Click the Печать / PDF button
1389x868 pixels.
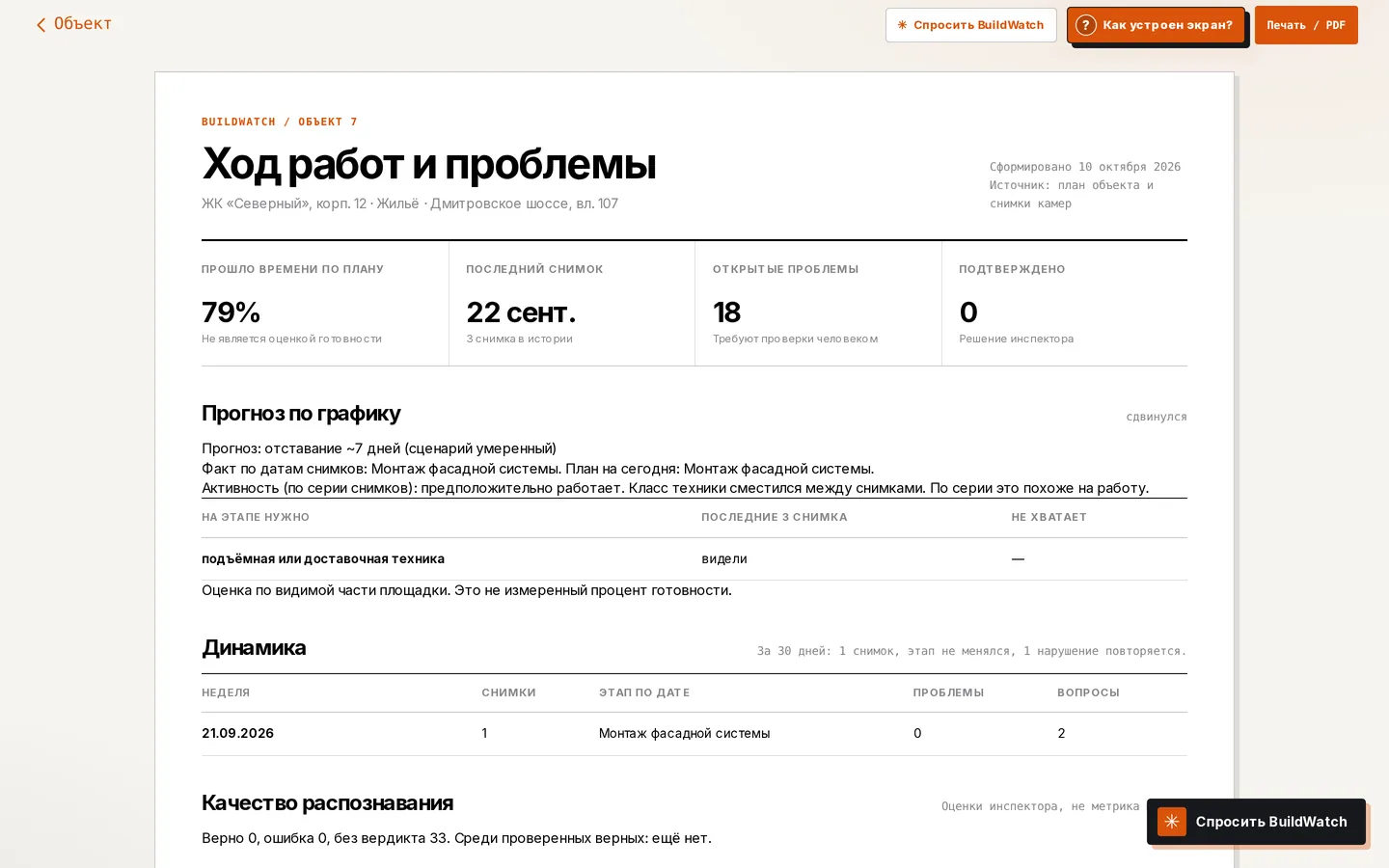coord(1306,25)
